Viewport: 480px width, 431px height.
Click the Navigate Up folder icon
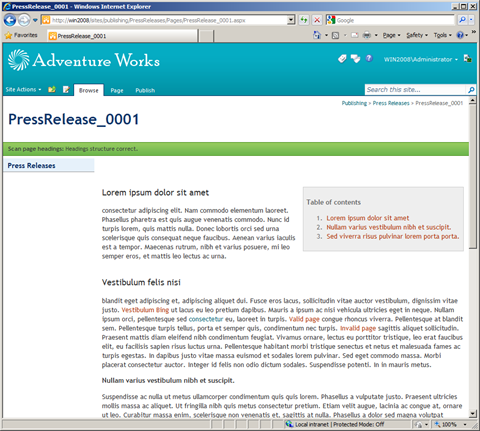tap(52, 89)
